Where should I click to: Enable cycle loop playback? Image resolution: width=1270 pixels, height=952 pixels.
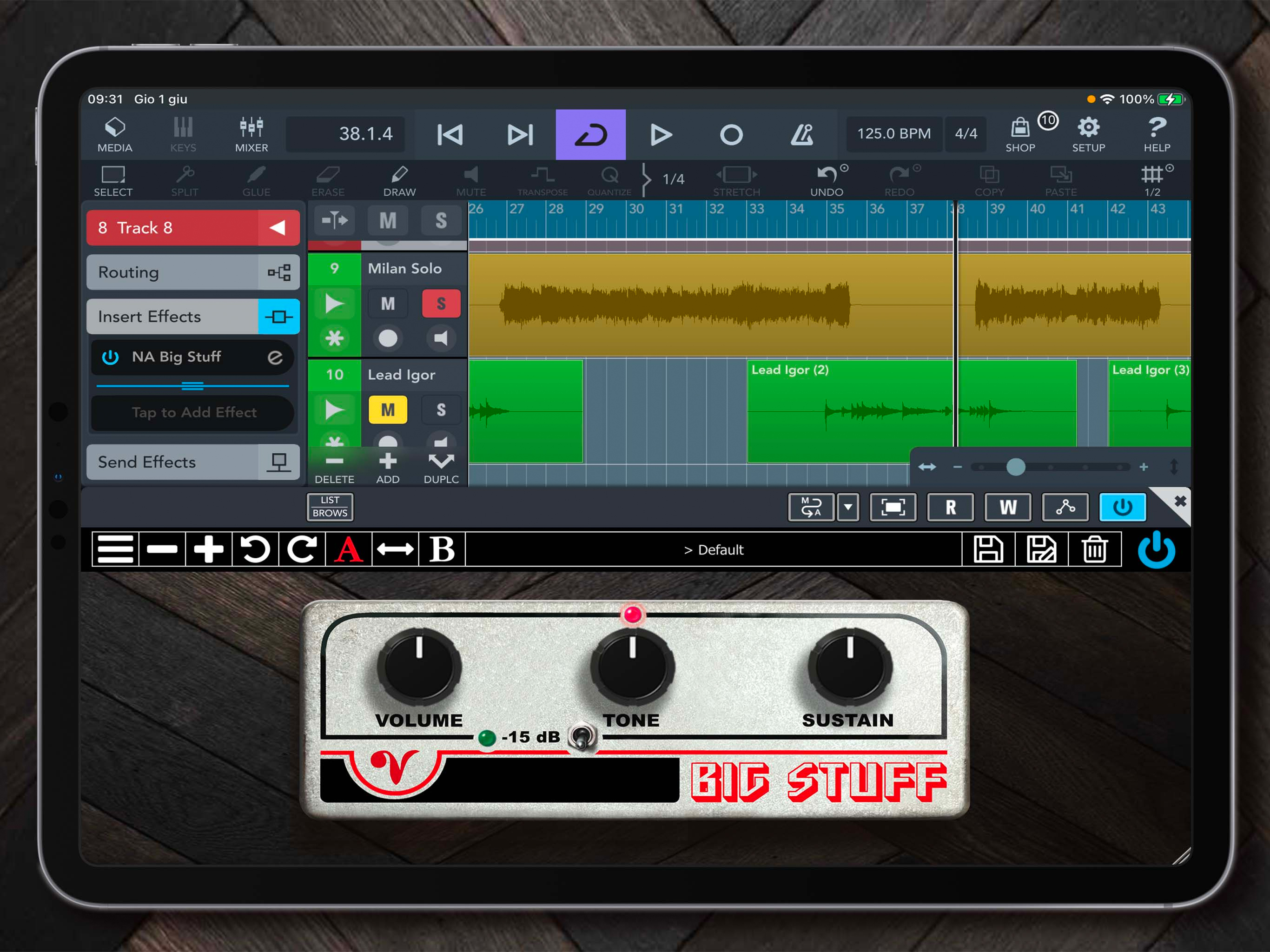tap(591, 134)
